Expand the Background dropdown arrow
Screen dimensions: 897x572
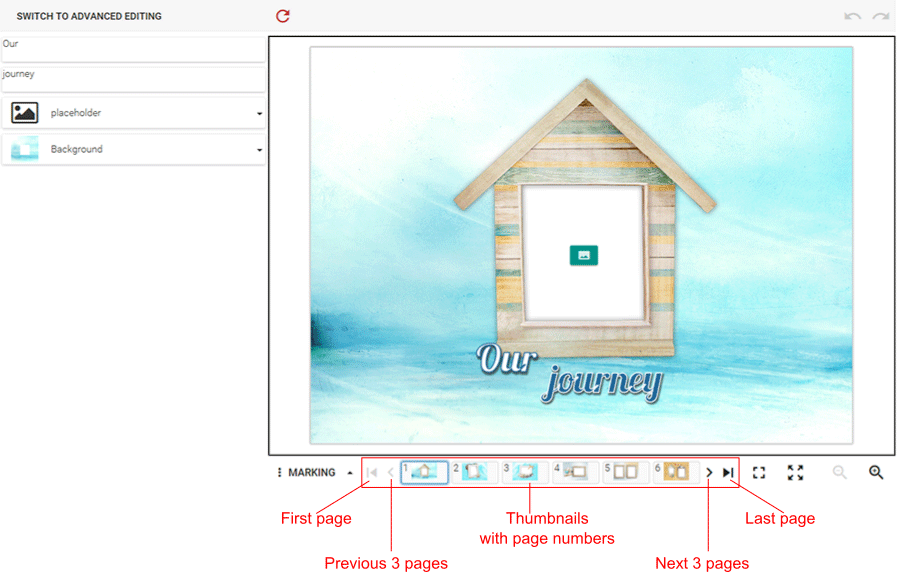259,150
